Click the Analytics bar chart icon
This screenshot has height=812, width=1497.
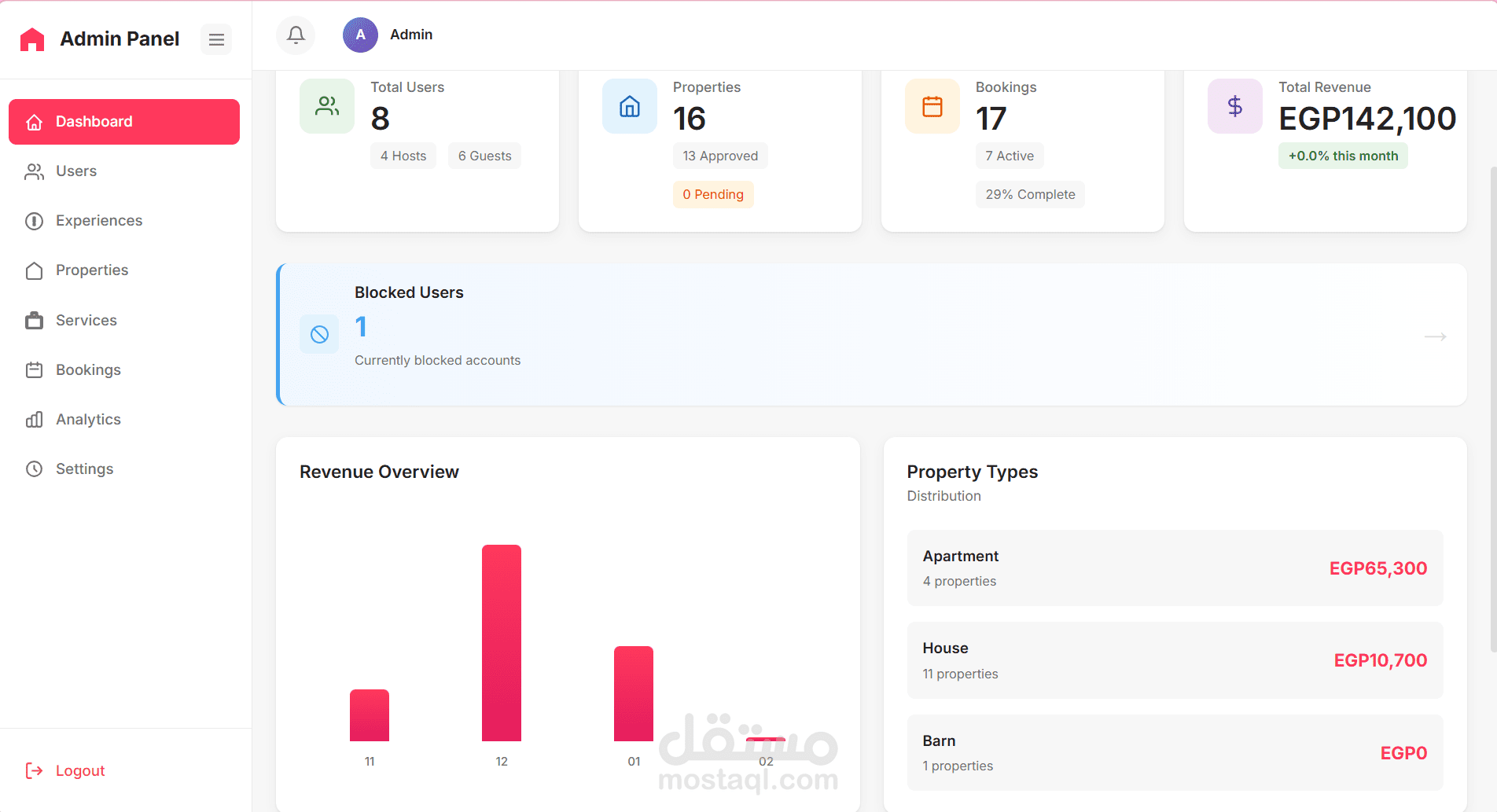pos(34,420)
